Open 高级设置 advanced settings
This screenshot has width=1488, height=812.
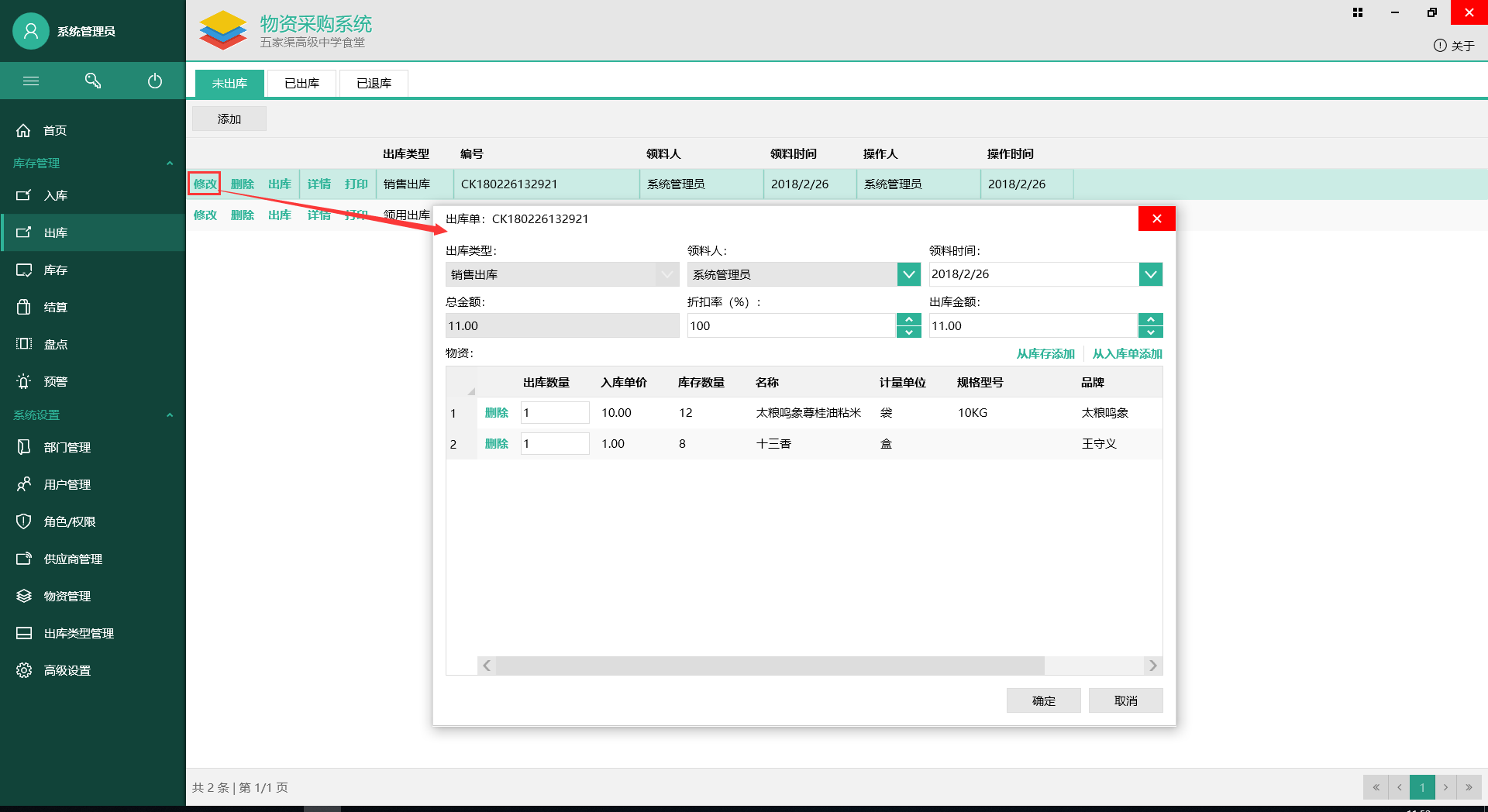click(x=67, y=670)
